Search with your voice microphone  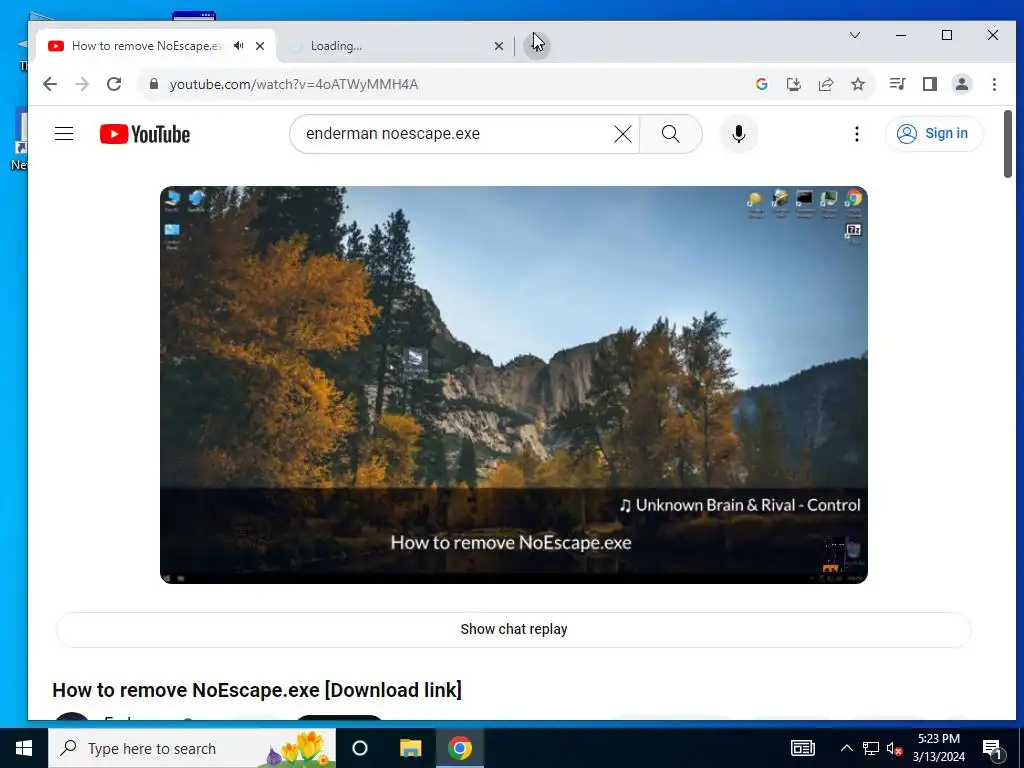click(739, 134)
